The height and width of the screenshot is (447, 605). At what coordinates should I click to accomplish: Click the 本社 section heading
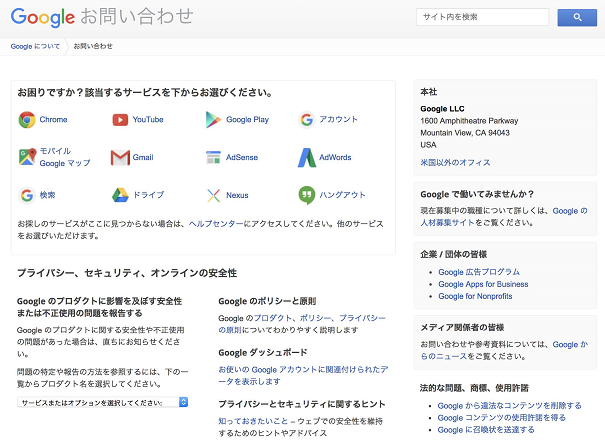429,92
